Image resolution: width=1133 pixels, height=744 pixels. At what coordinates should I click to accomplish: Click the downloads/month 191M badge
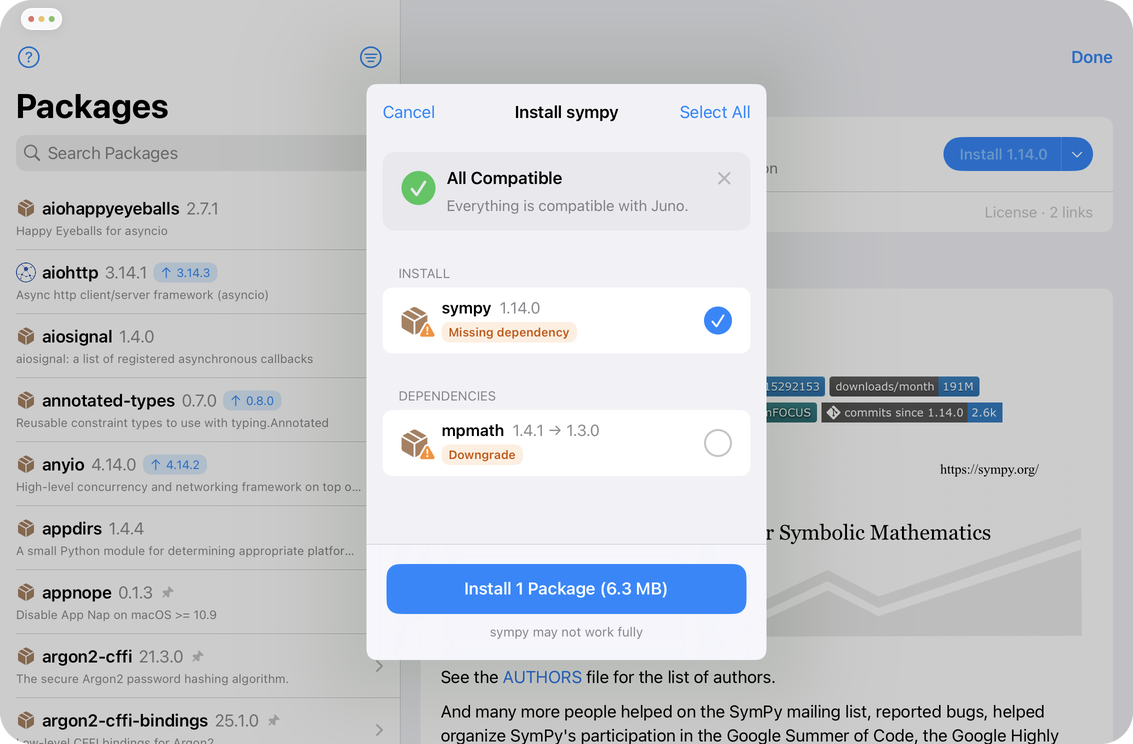click(904, 386)
